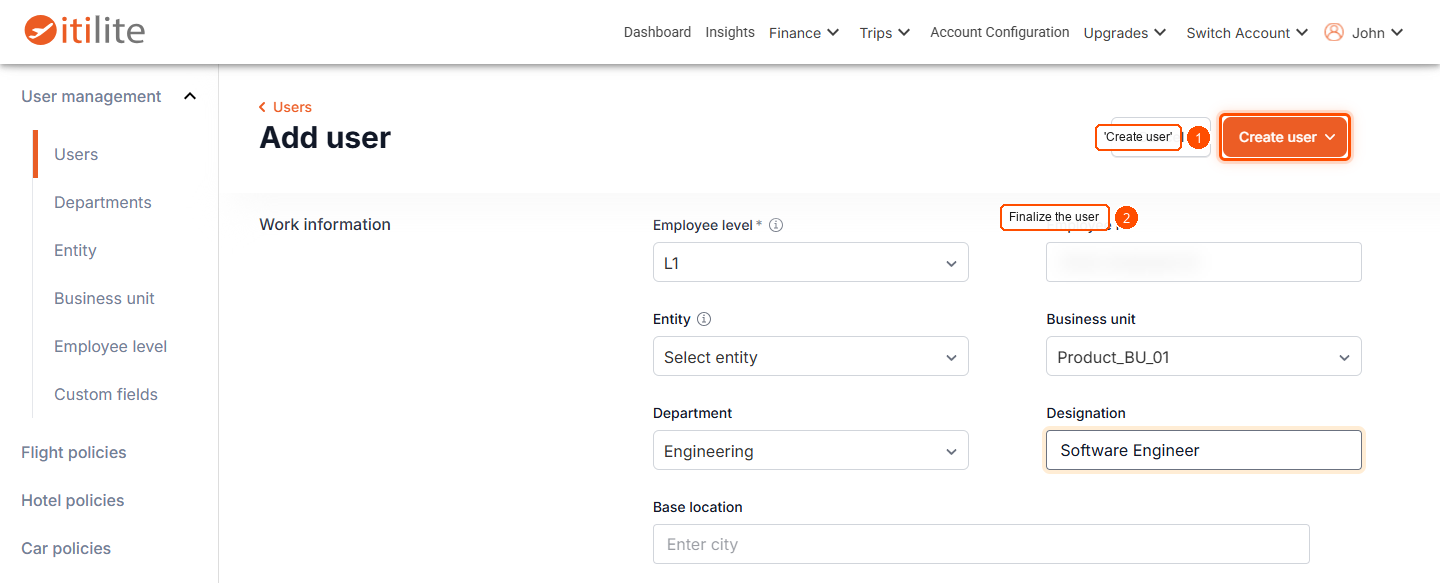The height and width of the screenshot is (583, 1440).
Task: Select Custom fields in the sidebar
Action: click(106, 394)
